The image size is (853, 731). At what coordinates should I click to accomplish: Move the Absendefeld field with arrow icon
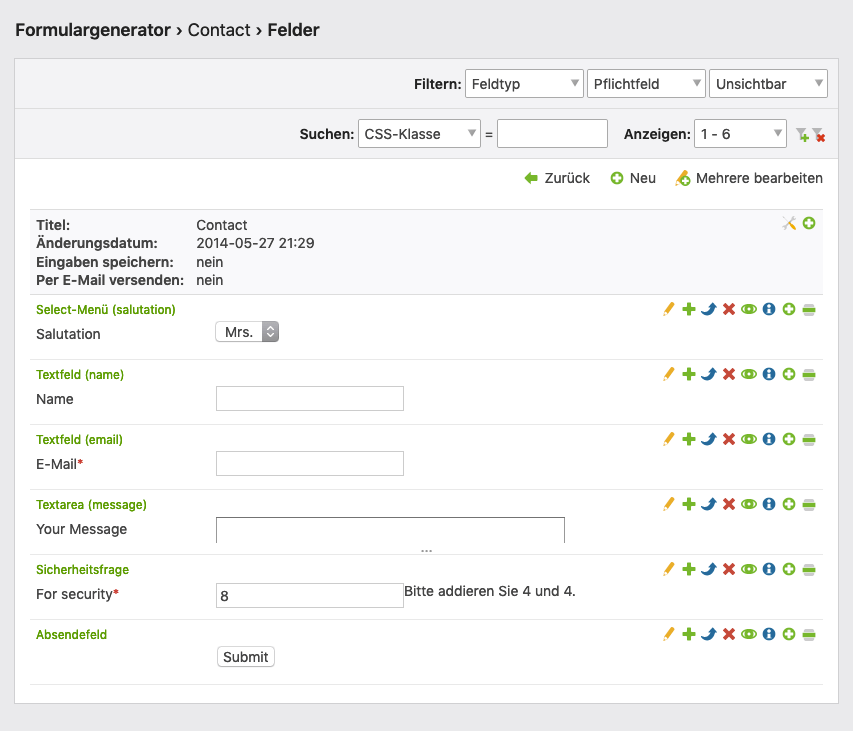tap(709, 634)
